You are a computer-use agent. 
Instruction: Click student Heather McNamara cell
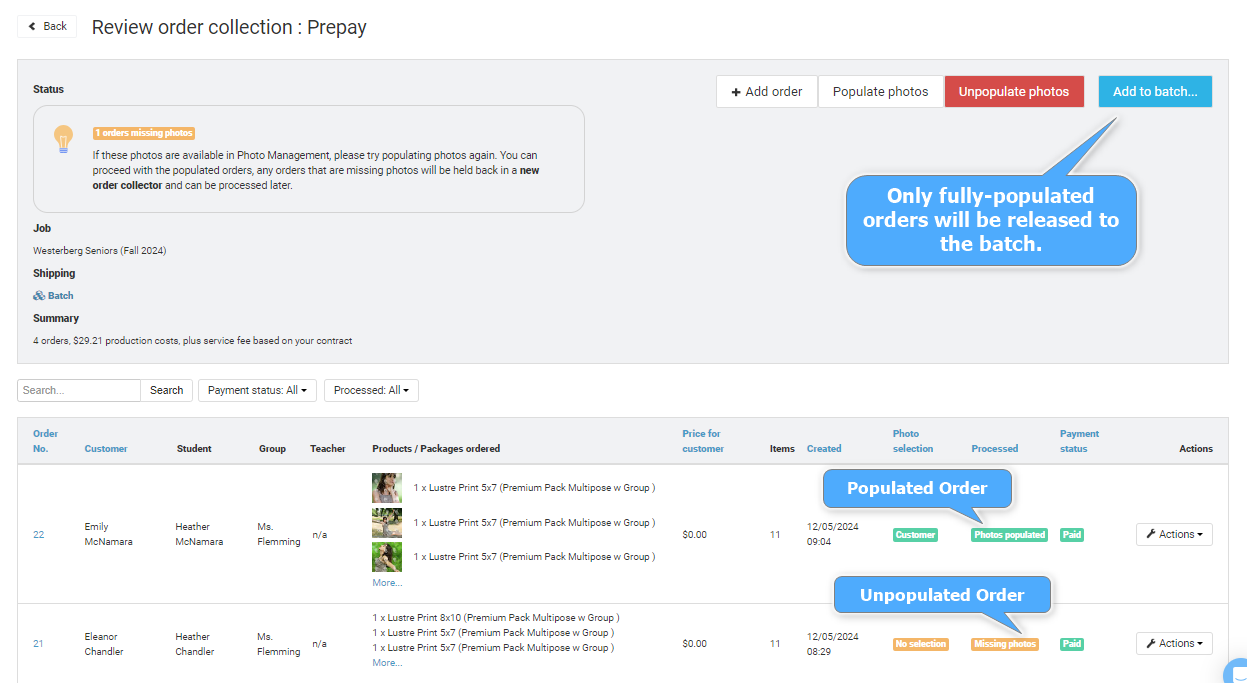coord(199,534)
